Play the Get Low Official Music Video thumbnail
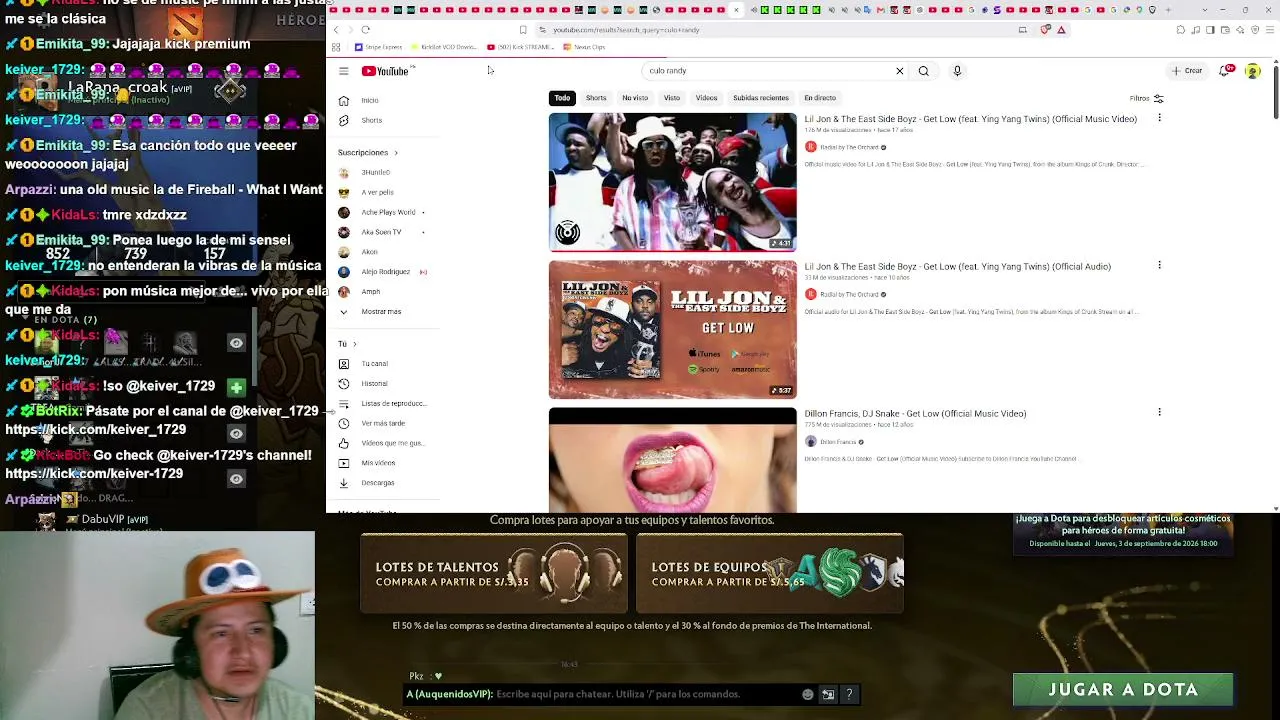1280x720 pixels. pos(672,182)
